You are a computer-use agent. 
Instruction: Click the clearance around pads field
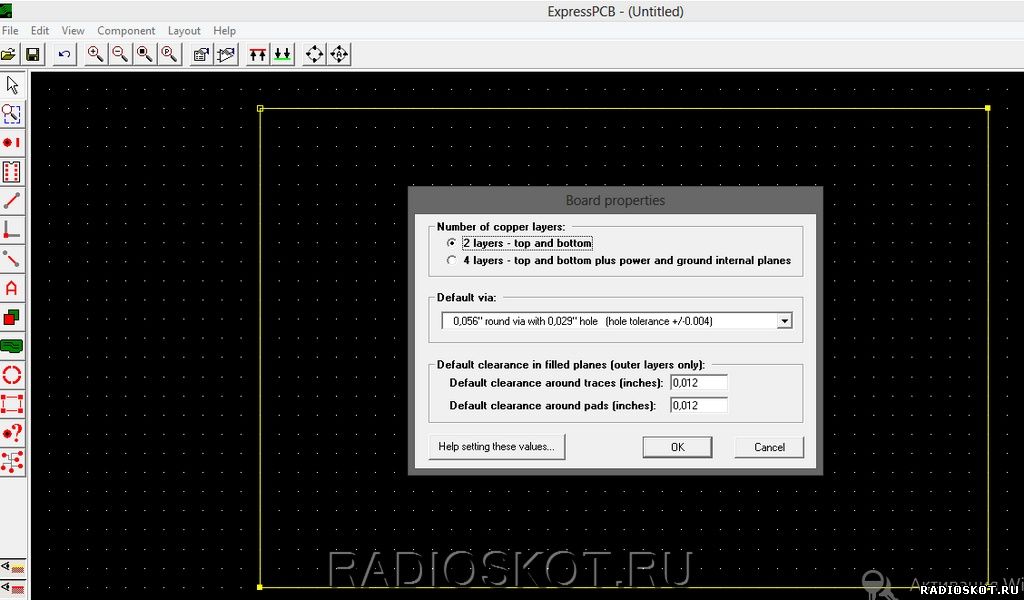coord(699,405)
